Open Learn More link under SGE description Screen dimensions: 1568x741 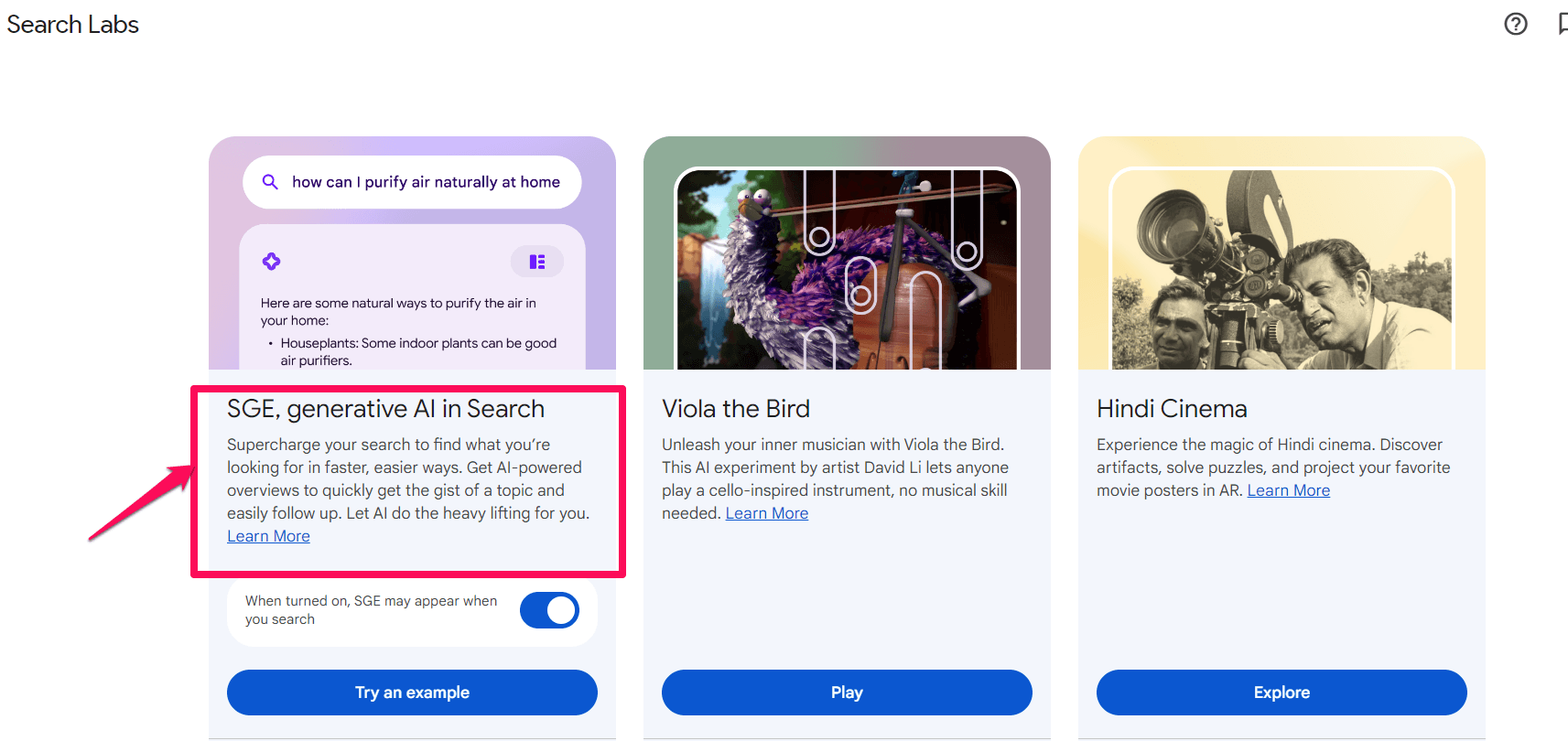[x=268, y=536]
